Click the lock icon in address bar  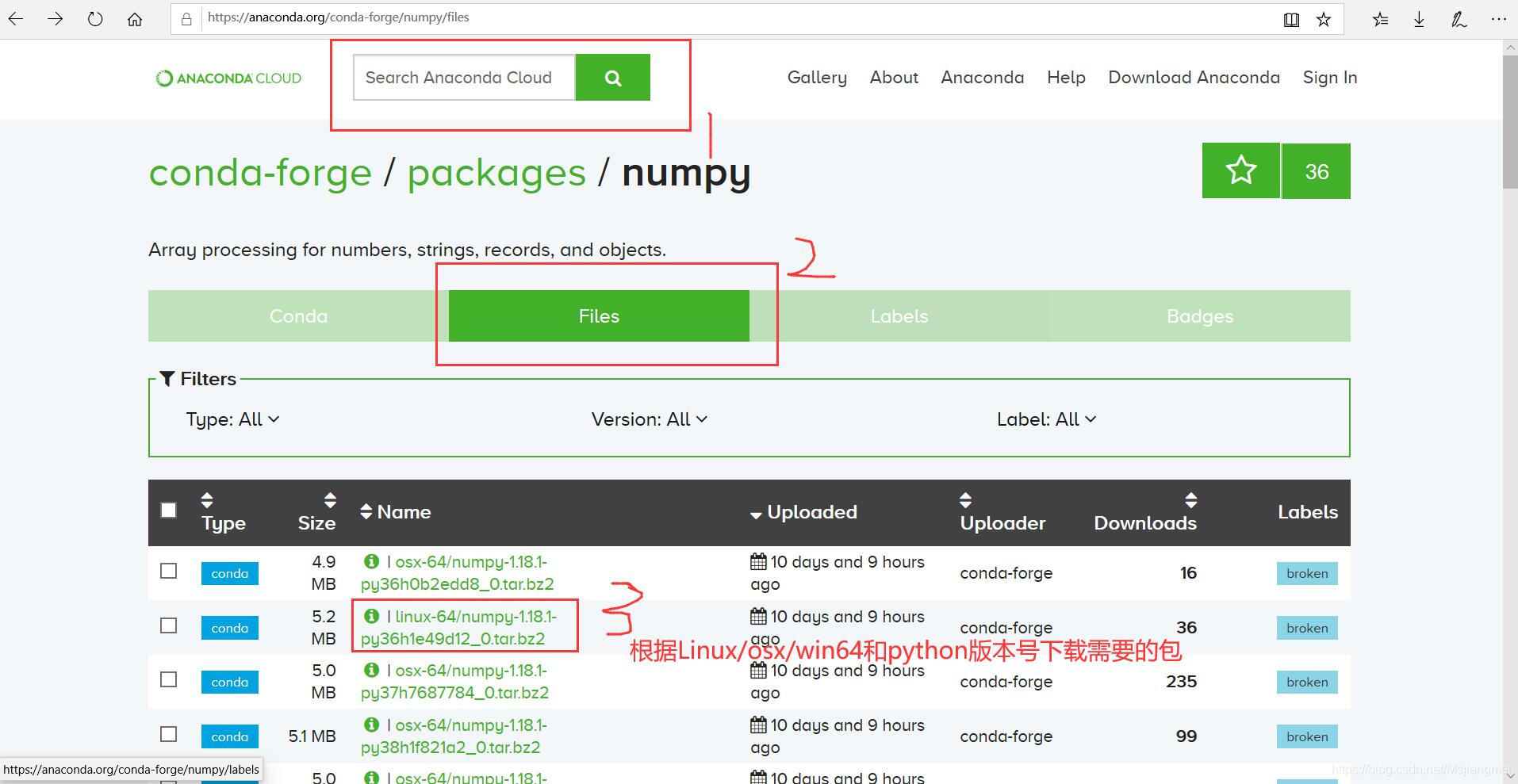186,19
